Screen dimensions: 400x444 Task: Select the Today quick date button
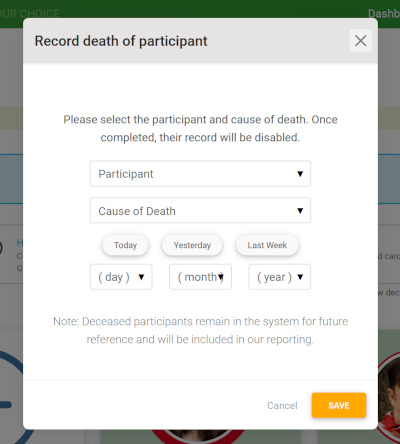click(x=125, y=245)
